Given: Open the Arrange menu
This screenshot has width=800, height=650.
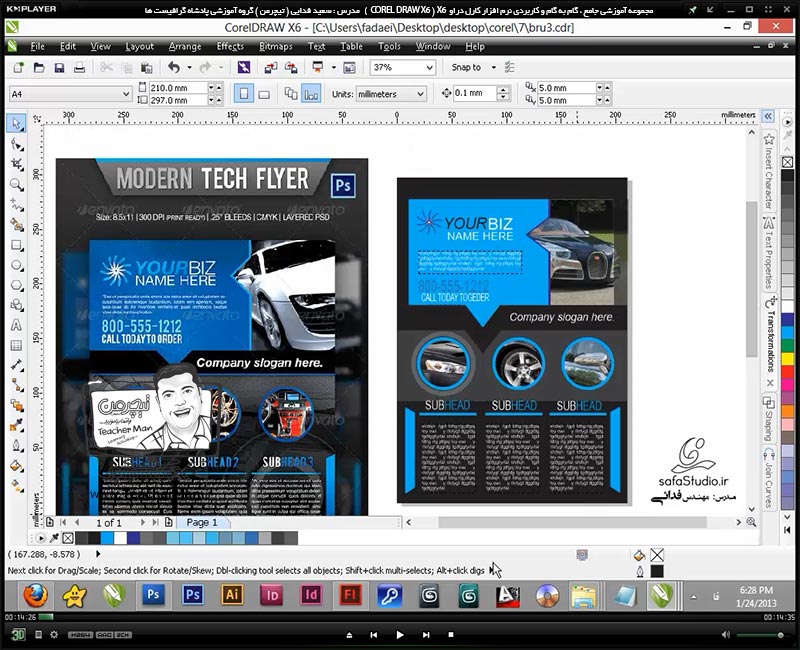Looking at the screenshot, I should (185, 46).
